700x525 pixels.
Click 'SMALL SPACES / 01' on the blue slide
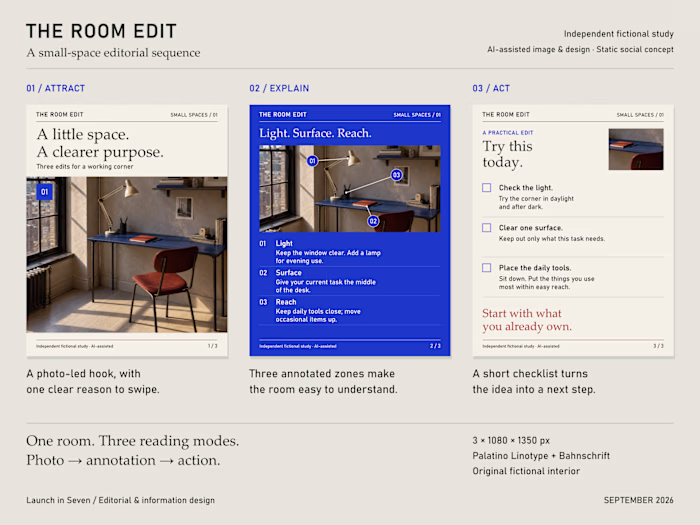coord(417,115)
